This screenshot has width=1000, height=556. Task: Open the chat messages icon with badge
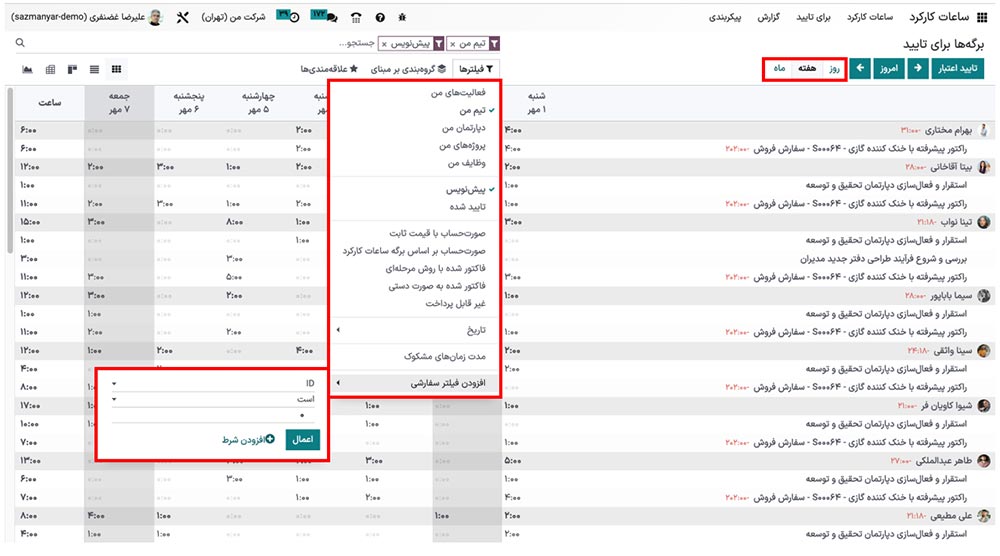(x=326, y=17)
